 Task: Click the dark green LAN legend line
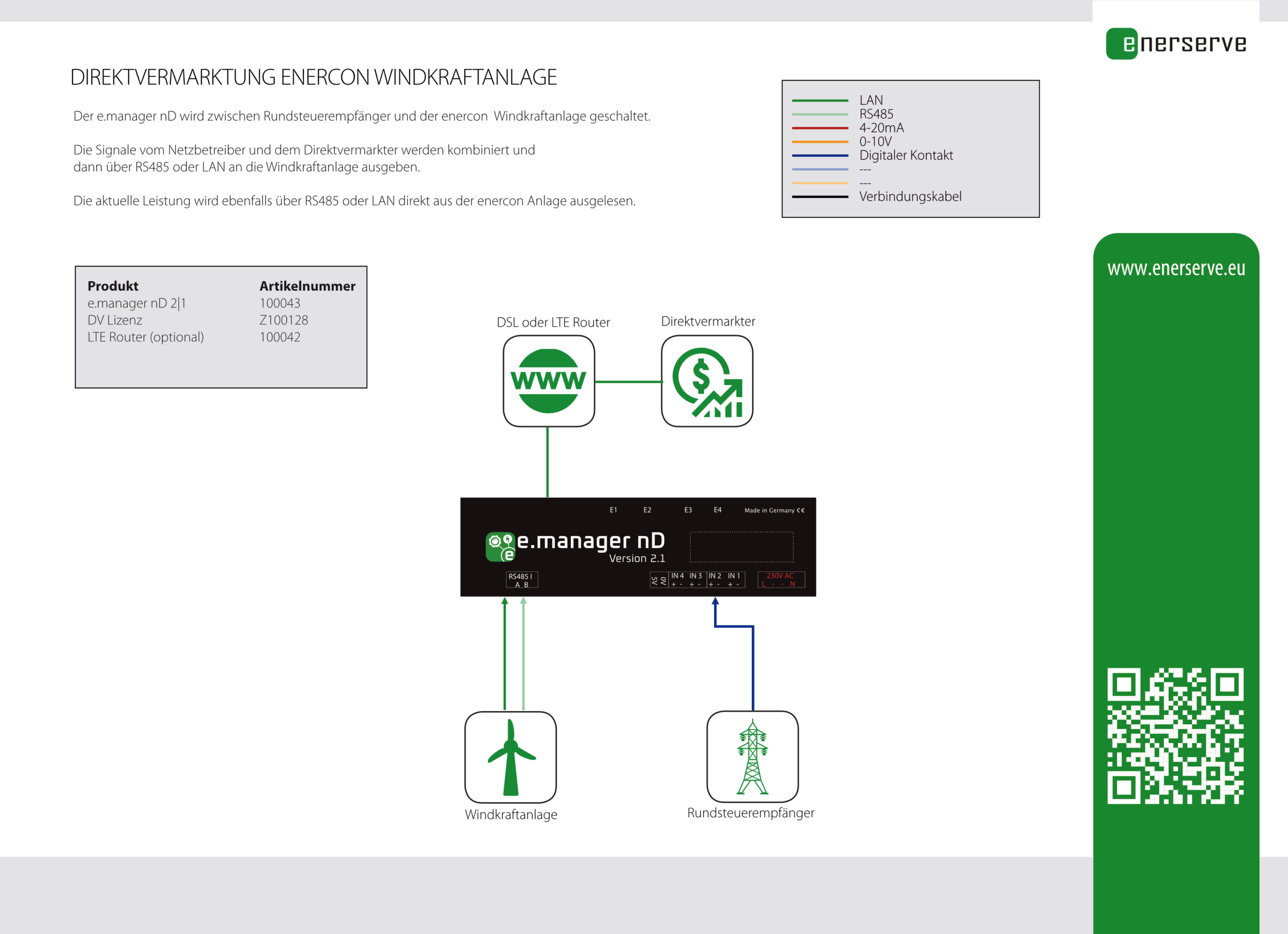click(x=820, y=101)
